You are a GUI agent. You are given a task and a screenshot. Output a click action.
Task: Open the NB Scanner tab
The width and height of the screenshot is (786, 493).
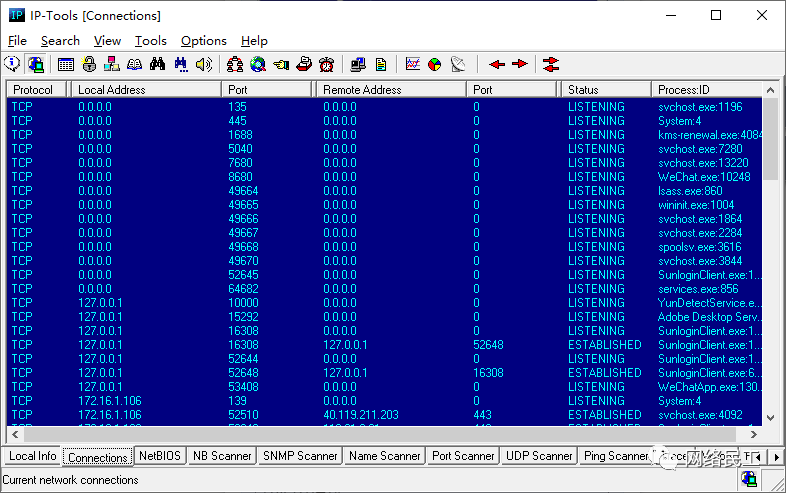point(222,456)
